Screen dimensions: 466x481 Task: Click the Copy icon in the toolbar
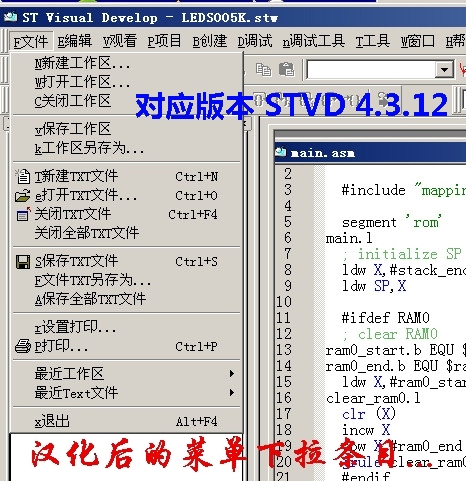point(263,70)
